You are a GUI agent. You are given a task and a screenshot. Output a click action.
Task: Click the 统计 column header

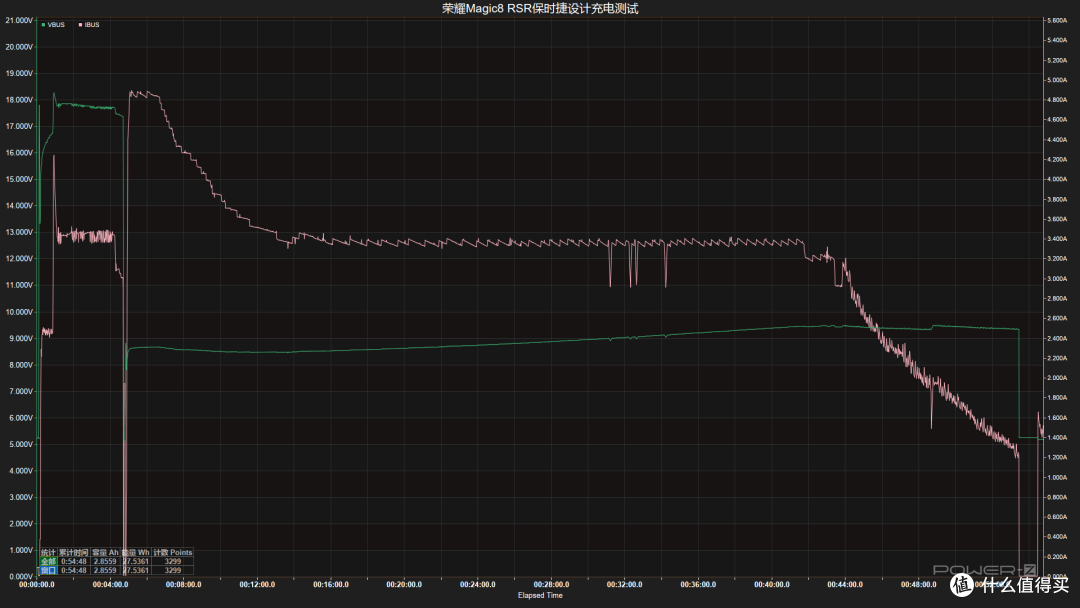point(48,552)
